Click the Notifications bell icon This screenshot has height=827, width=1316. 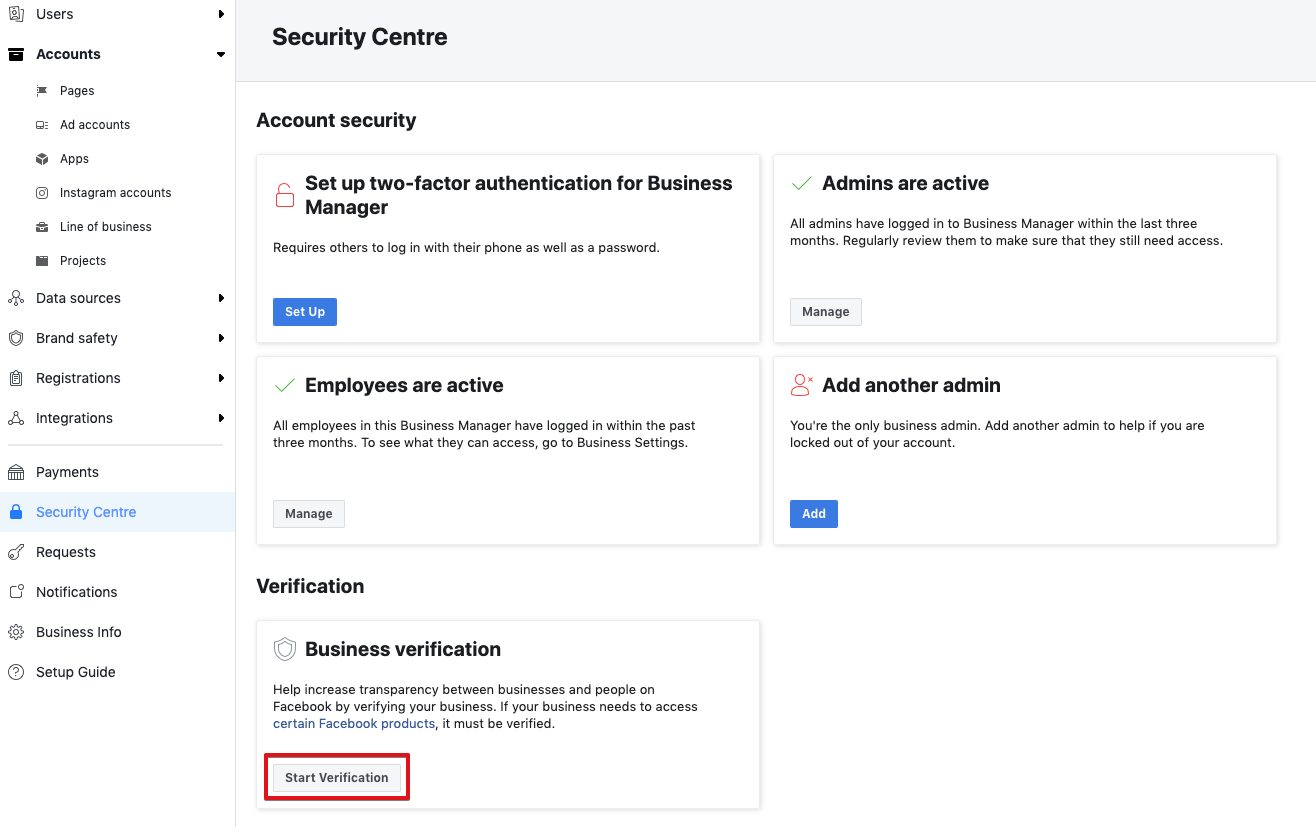(x=16, y=592)
